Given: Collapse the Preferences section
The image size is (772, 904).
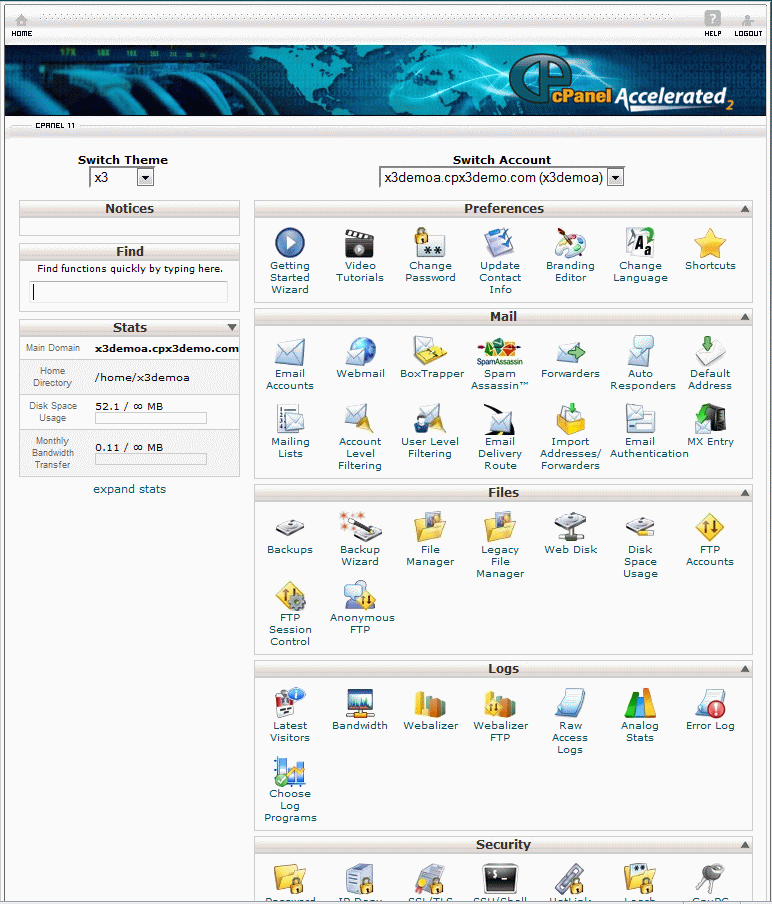Looking at the screenshot, I should 745,209.
